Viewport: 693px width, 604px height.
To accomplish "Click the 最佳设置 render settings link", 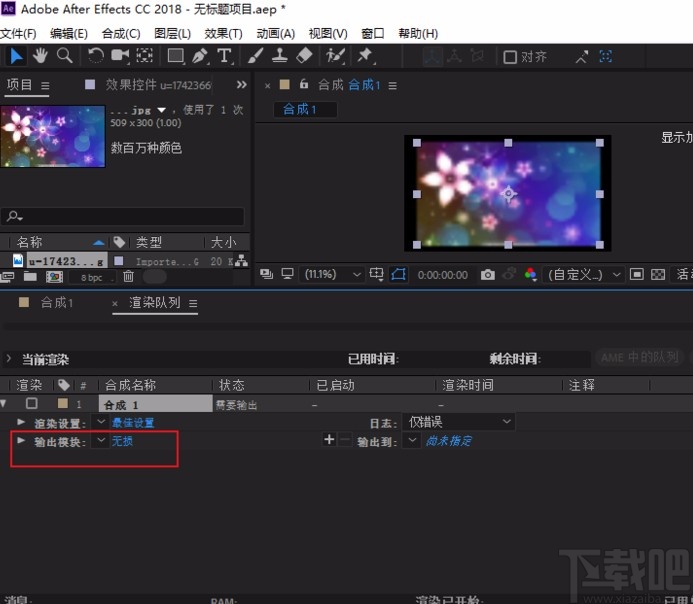I will tap(133, 423).
